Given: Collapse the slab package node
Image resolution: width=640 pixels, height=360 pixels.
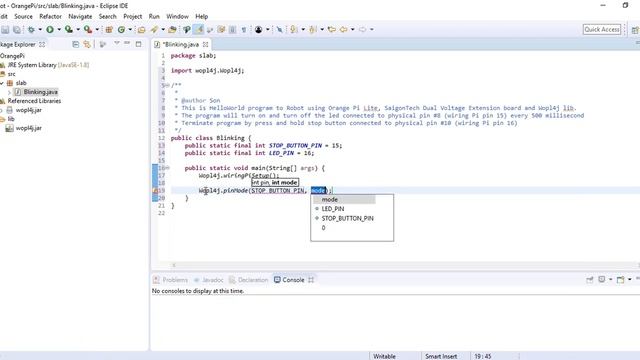Looking at the screenshot, I should 2,83.
